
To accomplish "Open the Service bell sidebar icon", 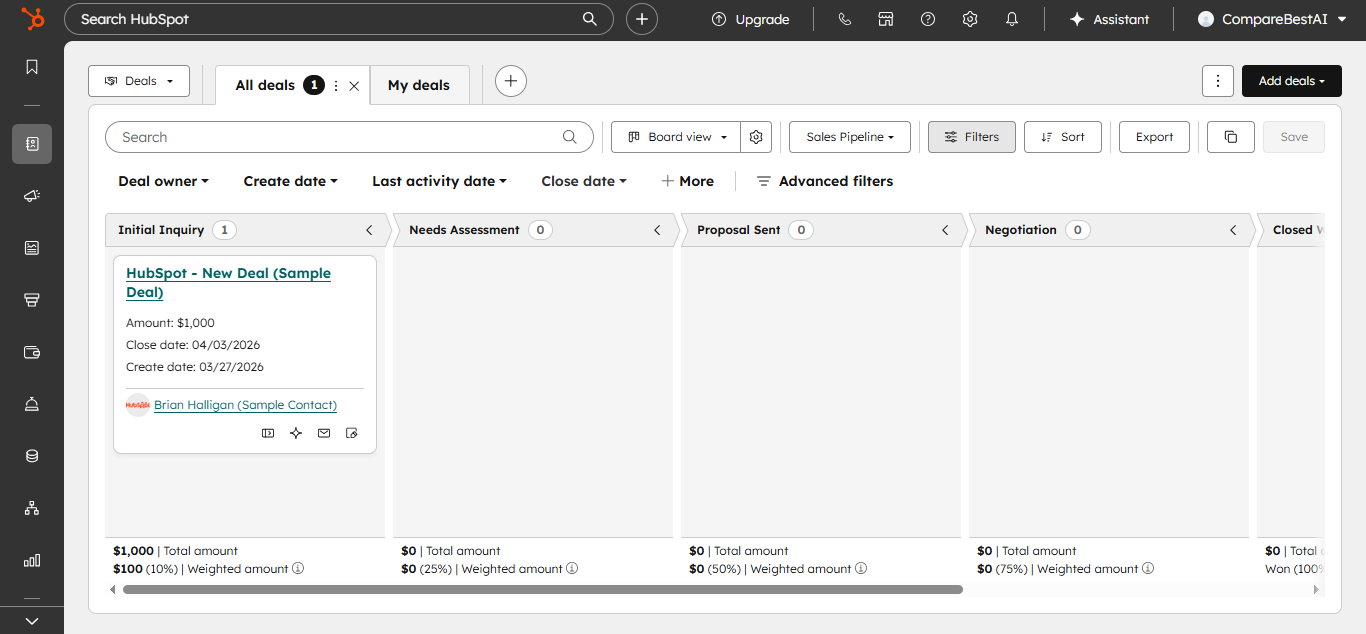I will click(x=32, y=404).
